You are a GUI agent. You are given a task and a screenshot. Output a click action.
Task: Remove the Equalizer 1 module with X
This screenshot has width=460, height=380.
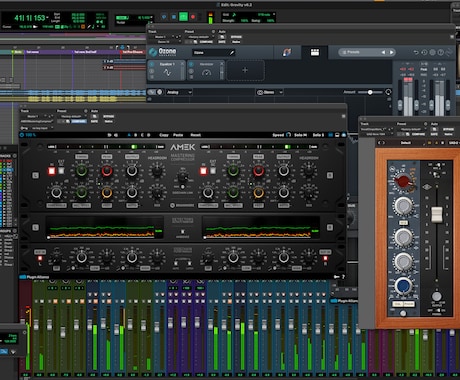[182, 63]
